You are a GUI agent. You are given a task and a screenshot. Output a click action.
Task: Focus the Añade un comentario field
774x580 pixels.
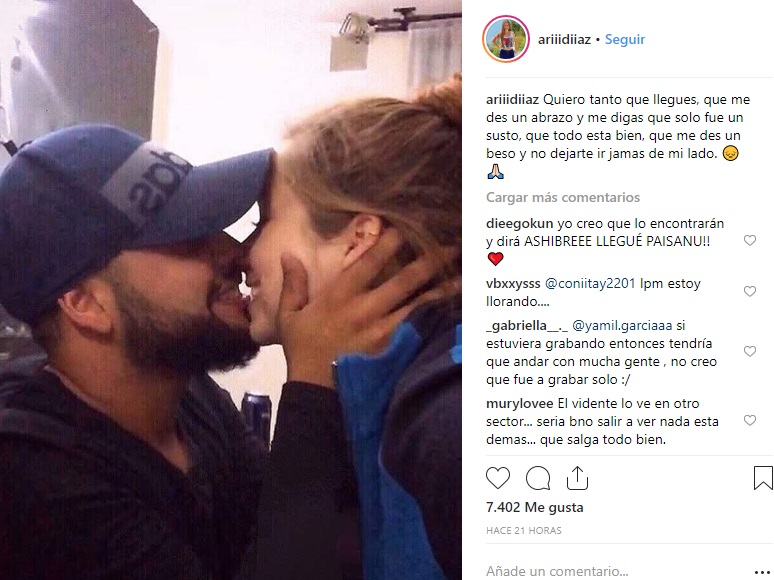(617, 571)
